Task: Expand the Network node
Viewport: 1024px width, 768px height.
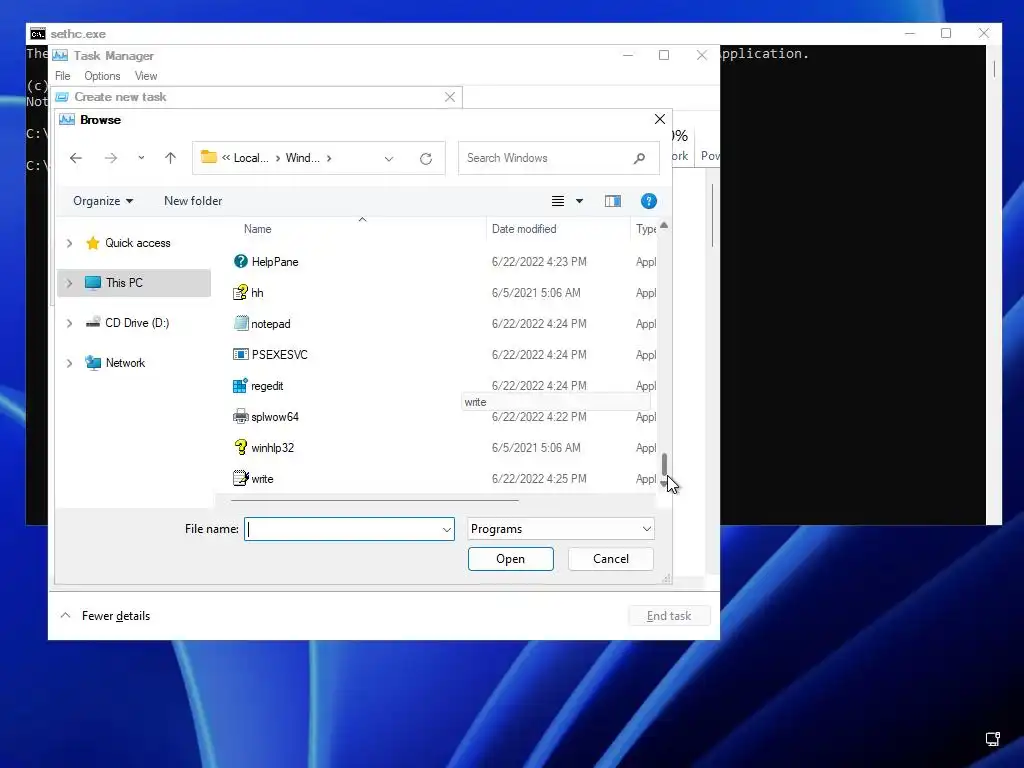Action: (69, 363)
